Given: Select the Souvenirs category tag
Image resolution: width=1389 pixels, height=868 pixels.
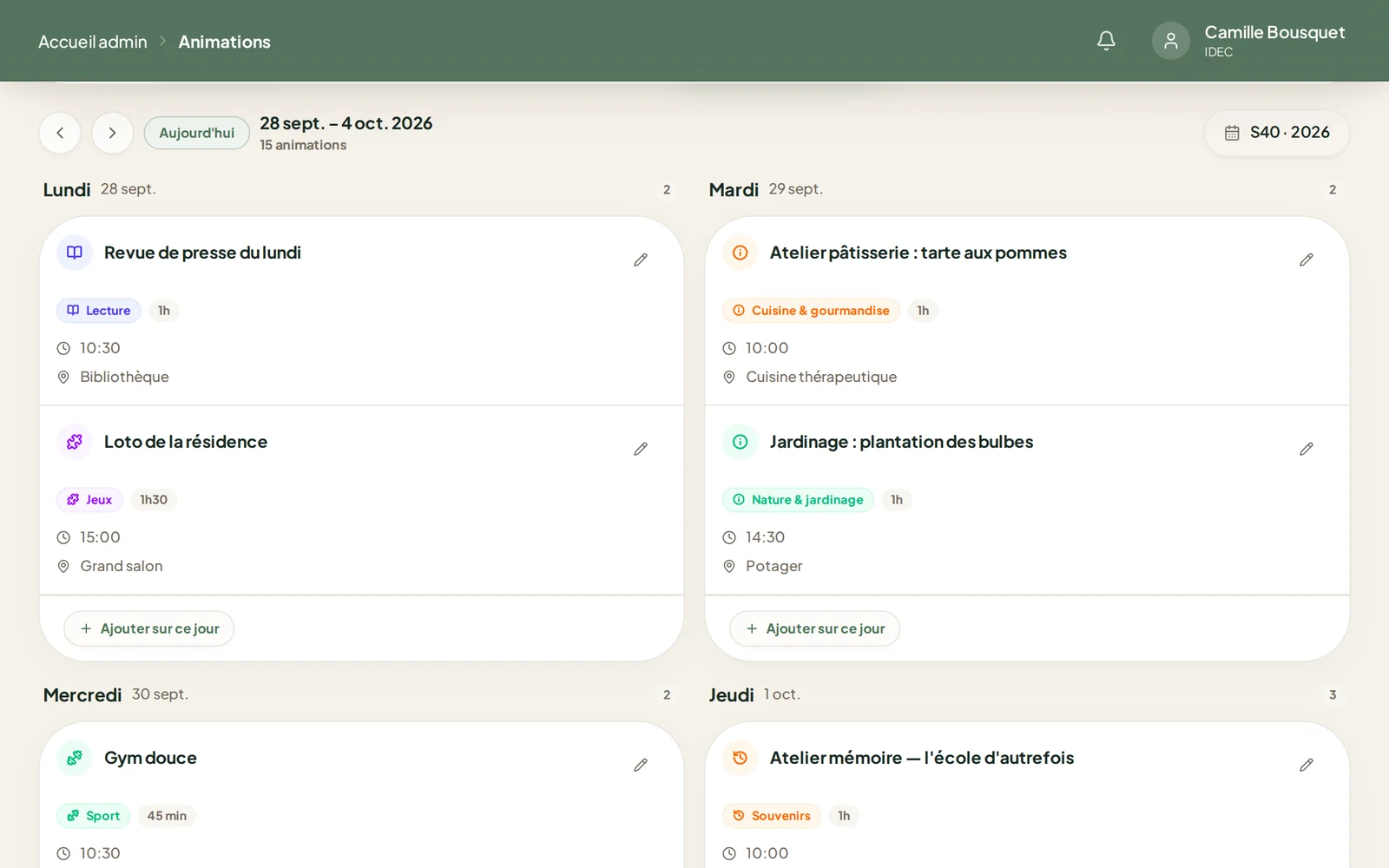Looking at the screenshot, I should tap(773, 816).
